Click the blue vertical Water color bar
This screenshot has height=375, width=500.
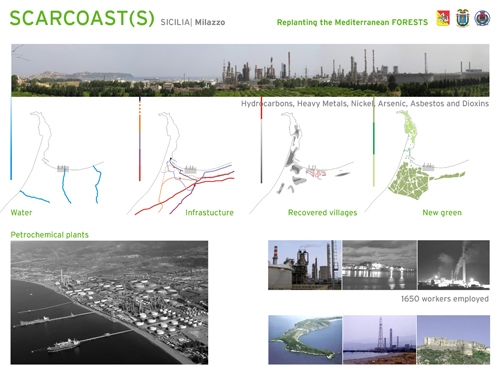(11, 138)
